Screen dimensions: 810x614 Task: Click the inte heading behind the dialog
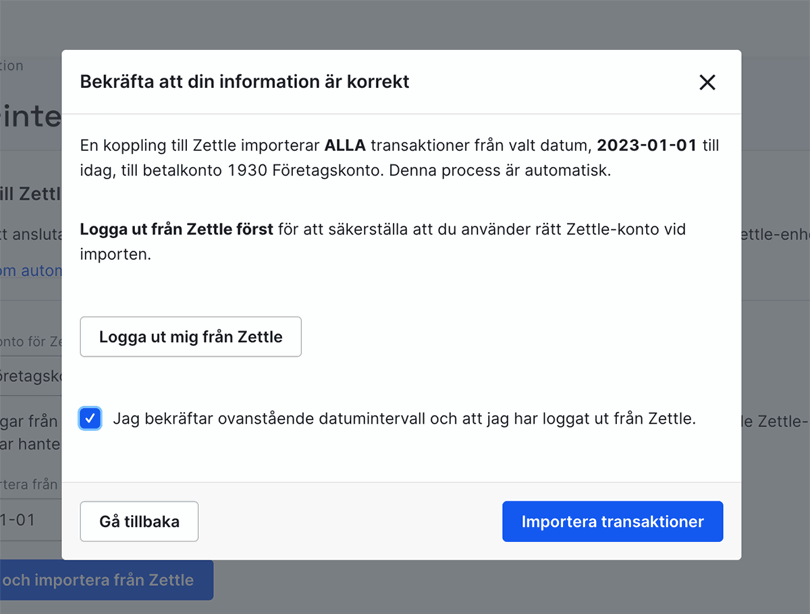click(x=32, y=117)
